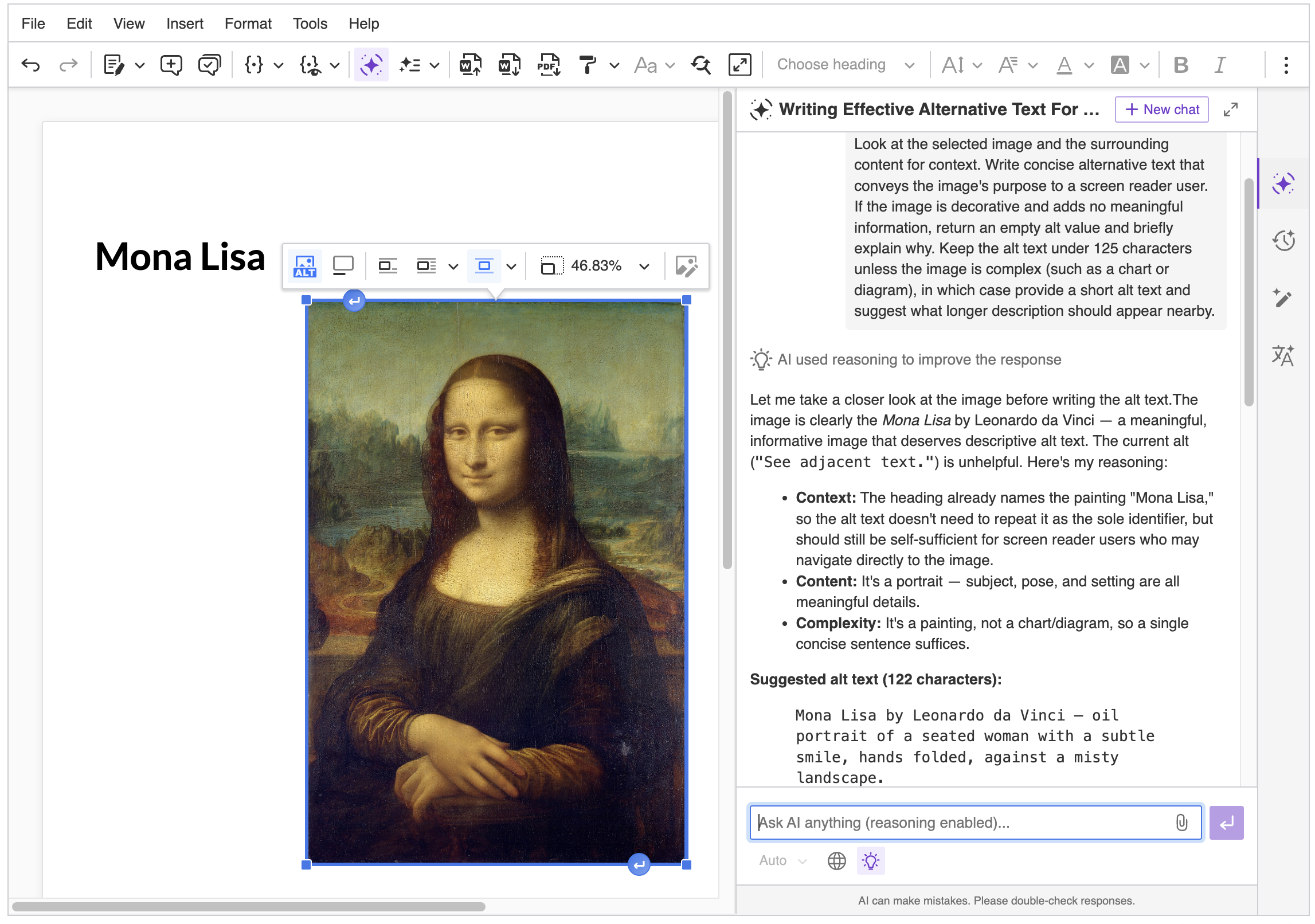
Task: Click the insert merge field braces icon
Action: click(254, 65)
